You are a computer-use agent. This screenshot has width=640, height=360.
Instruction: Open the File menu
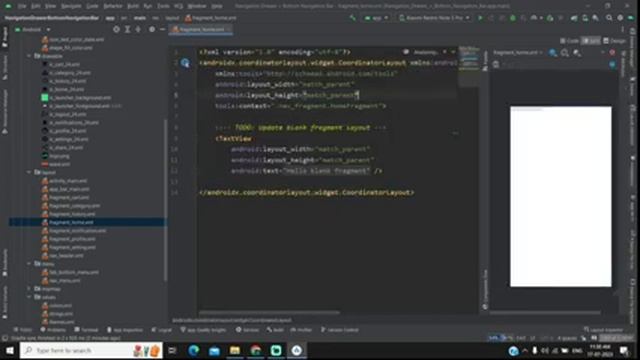pos(22,6)
